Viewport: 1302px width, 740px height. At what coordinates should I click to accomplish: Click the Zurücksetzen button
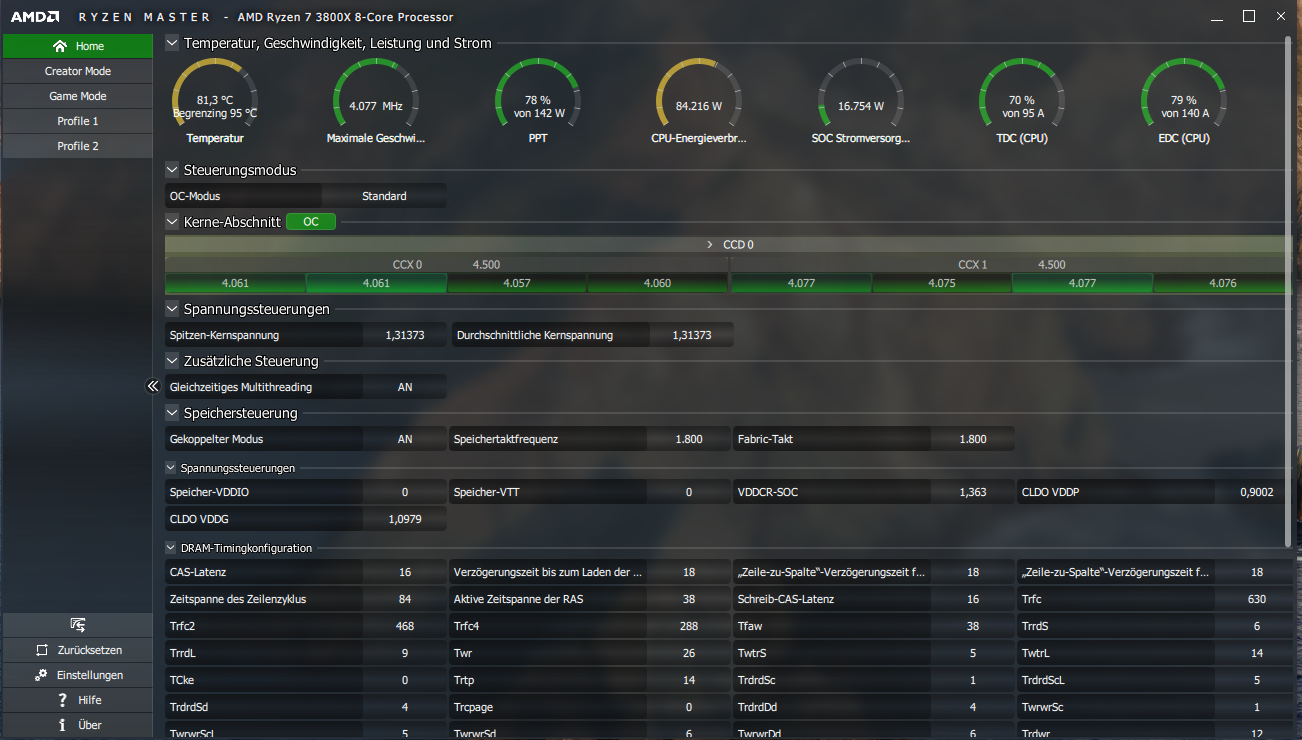click(x=77, y=650)
